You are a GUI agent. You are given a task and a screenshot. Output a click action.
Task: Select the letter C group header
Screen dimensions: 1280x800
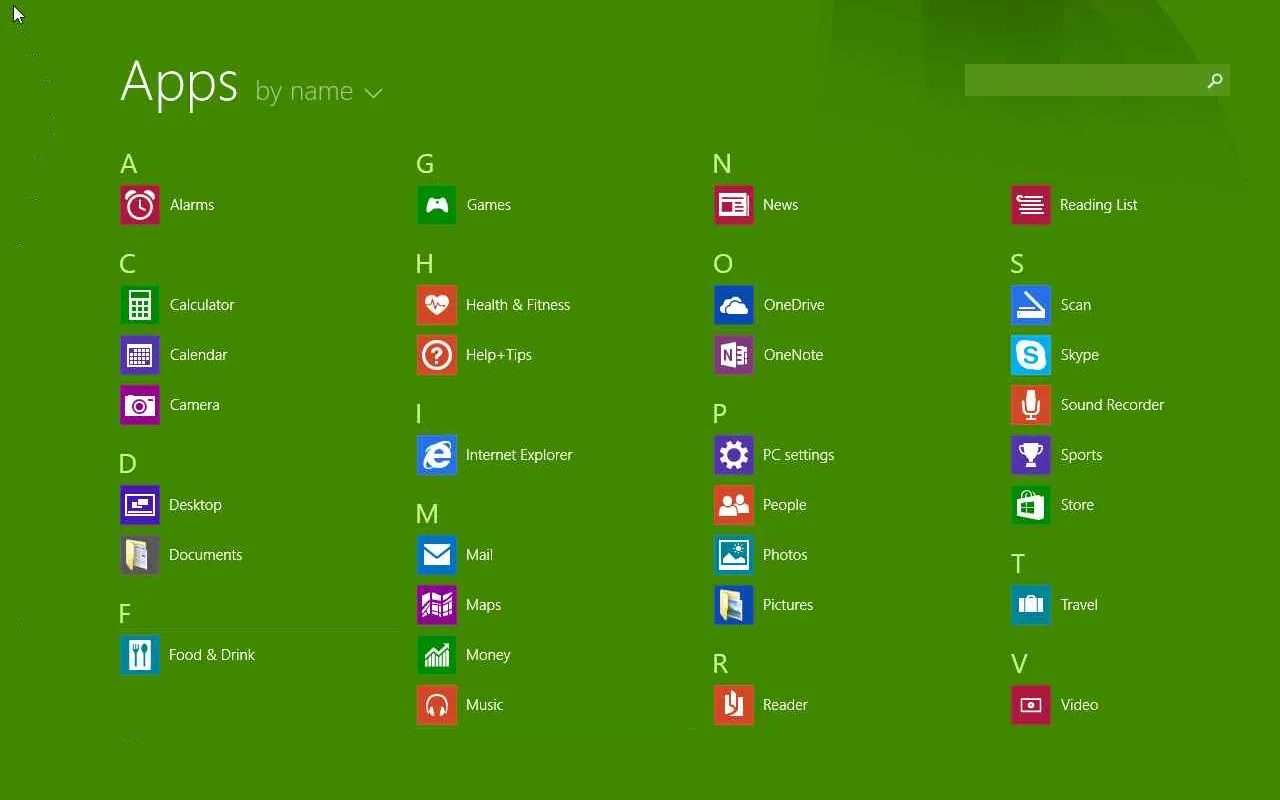point(127,264)
